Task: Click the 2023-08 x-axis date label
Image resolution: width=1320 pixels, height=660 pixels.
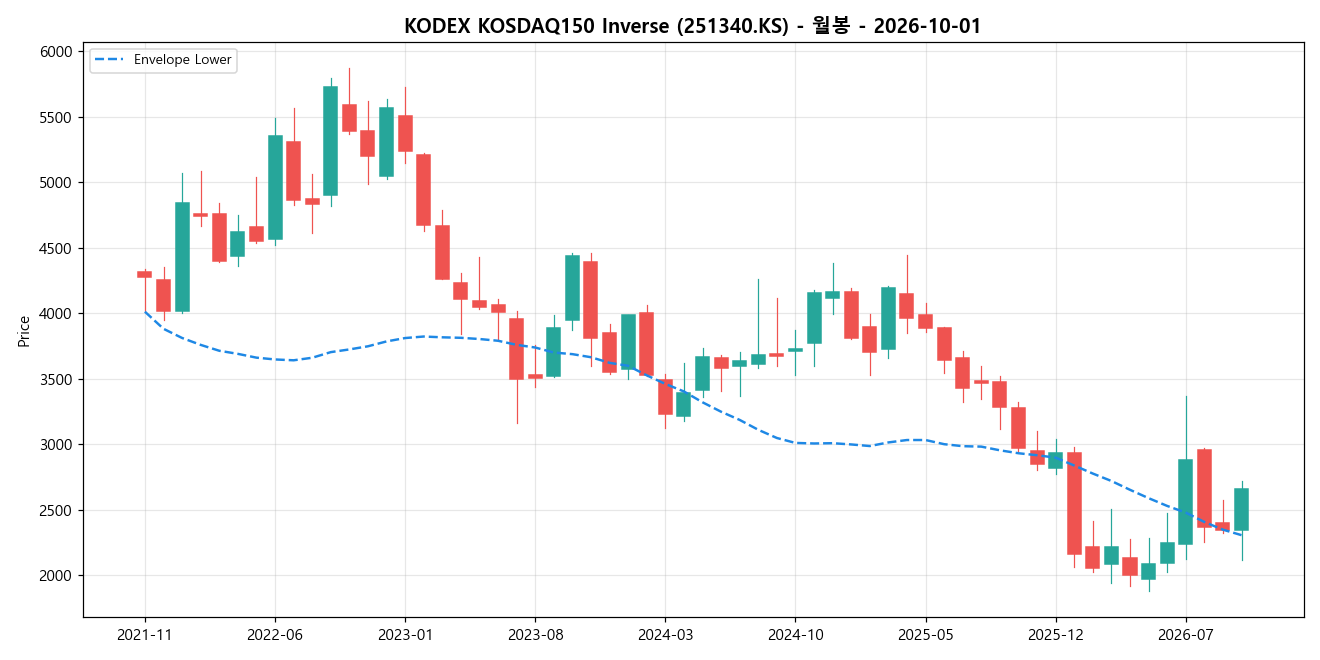Action: tap(535, 633)
